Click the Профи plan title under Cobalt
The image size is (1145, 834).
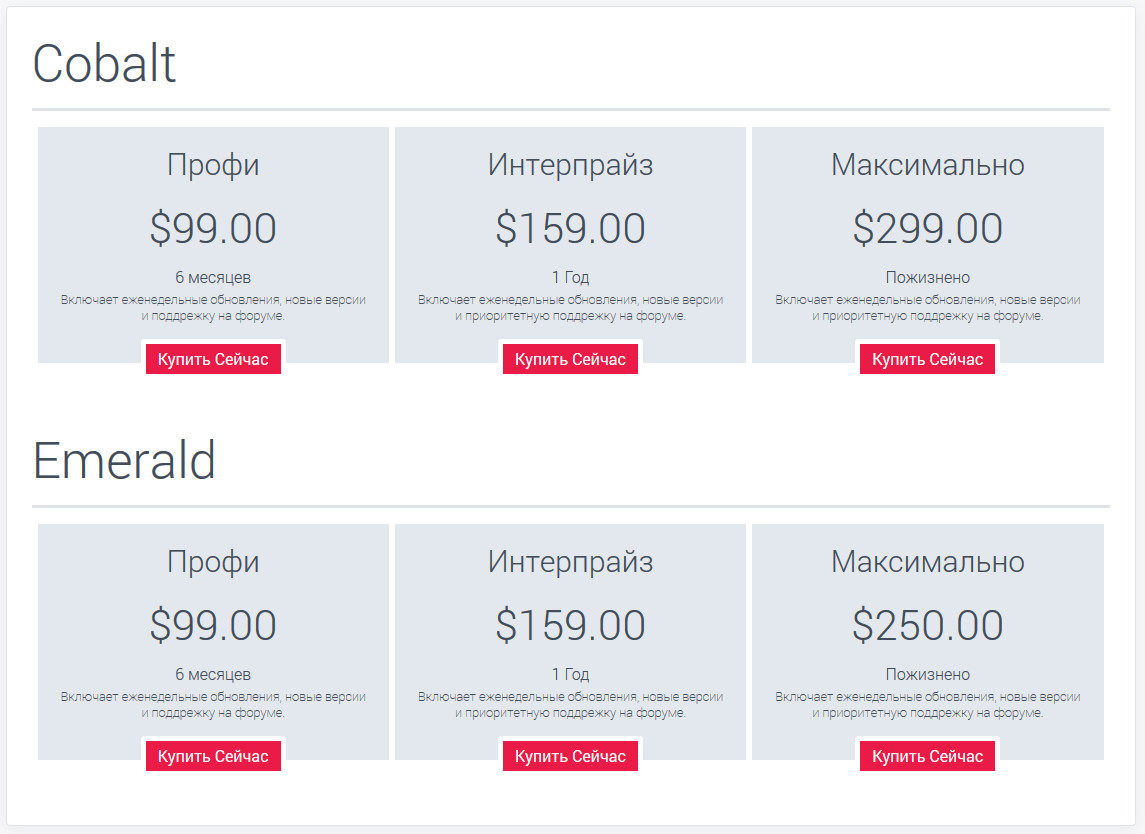click(x=213, y=165)
